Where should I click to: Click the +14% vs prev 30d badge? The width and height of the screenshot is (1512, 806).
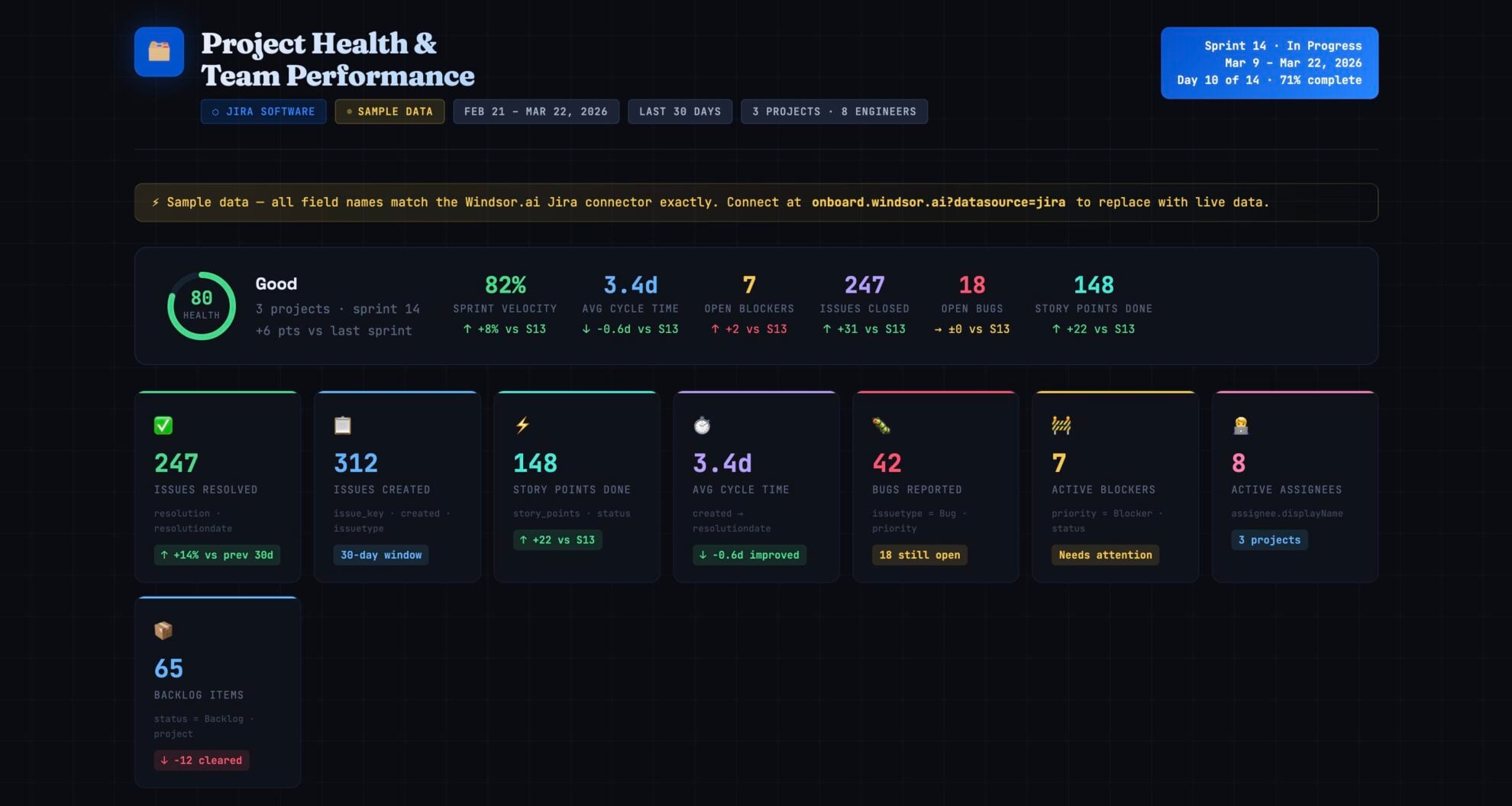217,555
